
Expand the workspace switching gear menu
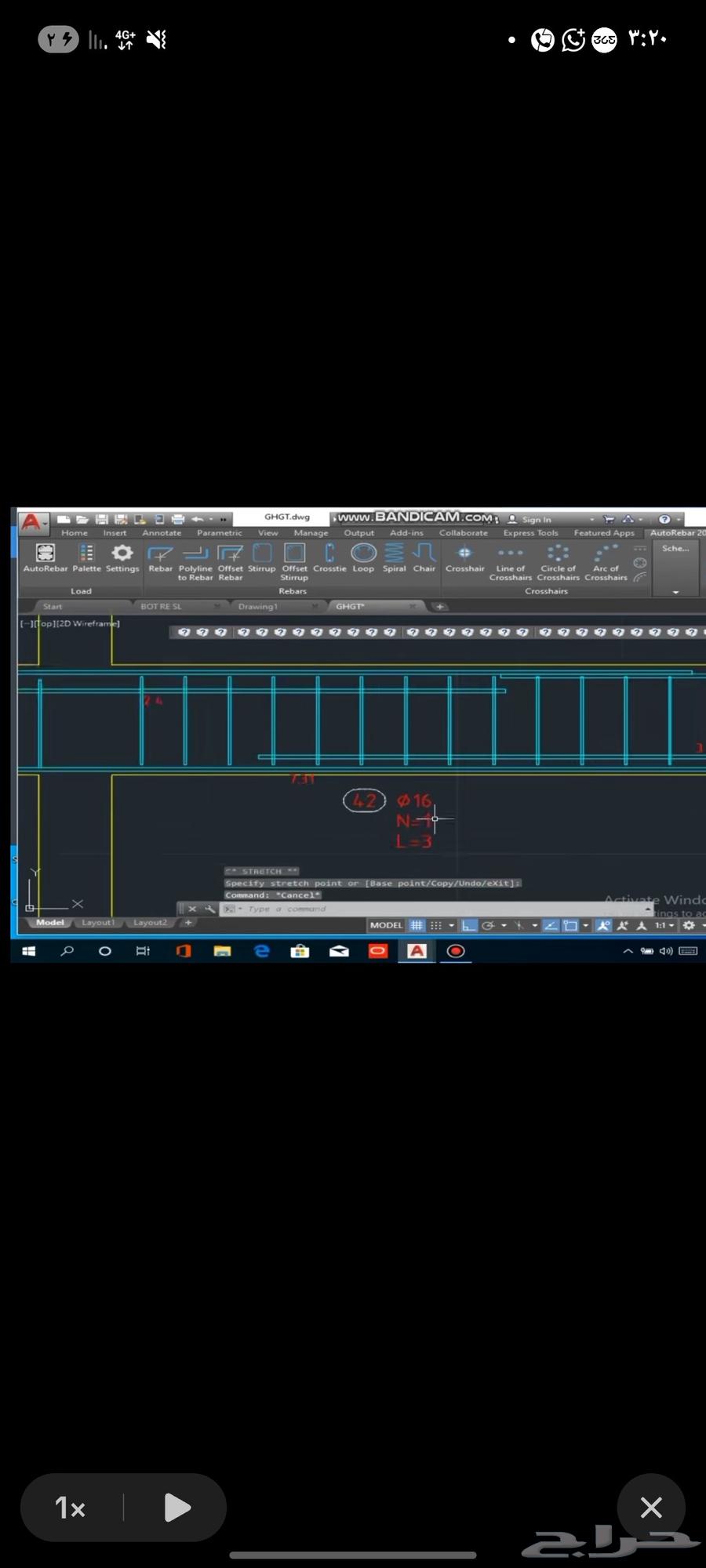(690, 926)
